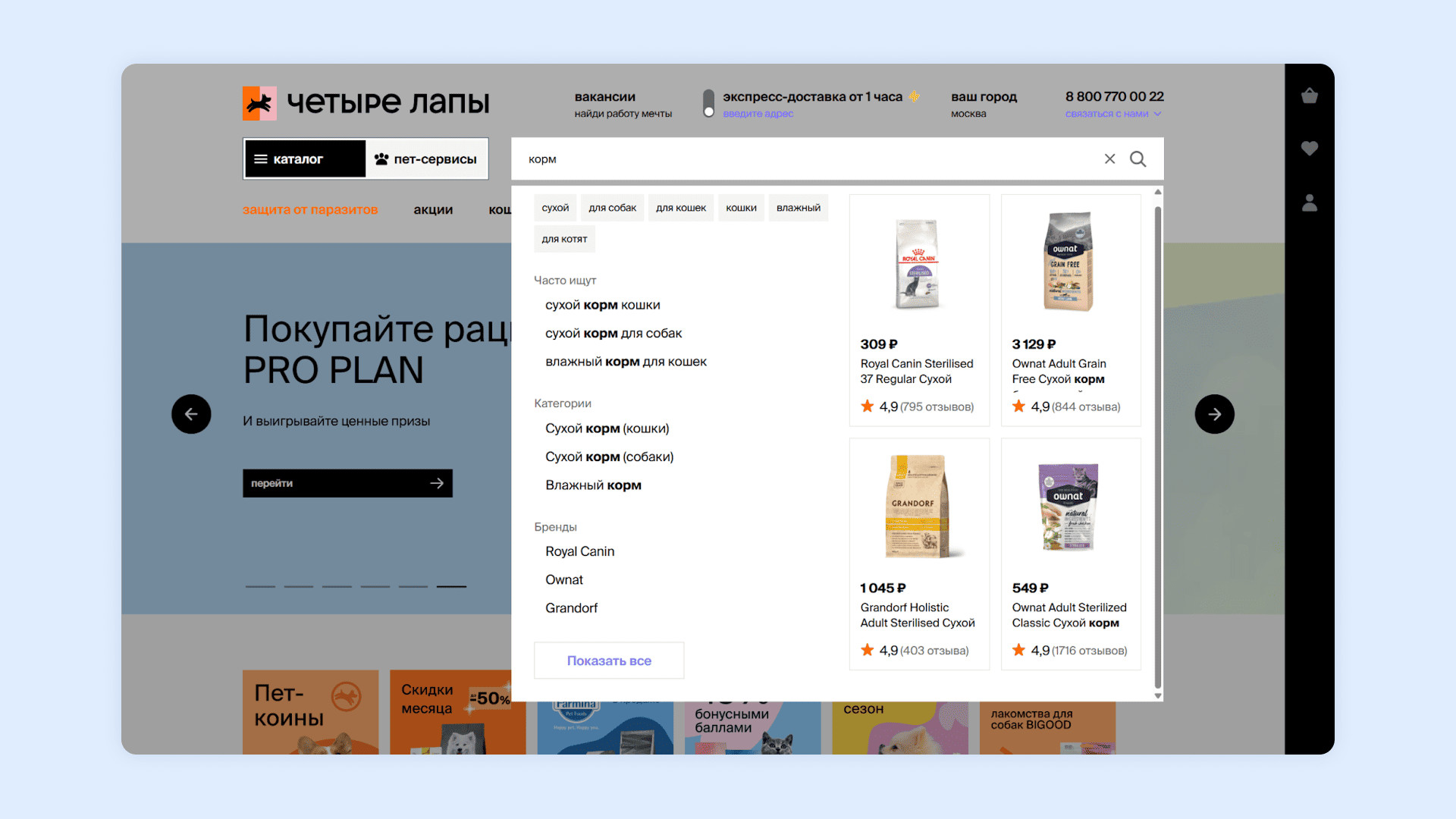Click the magnifier search icon

(1137, 159)
